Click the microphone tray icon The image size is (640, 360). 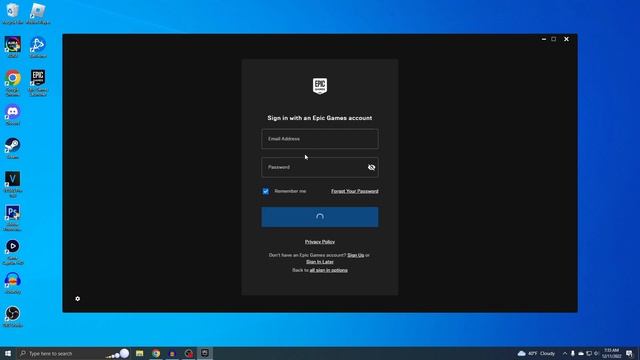pos(573,353)
